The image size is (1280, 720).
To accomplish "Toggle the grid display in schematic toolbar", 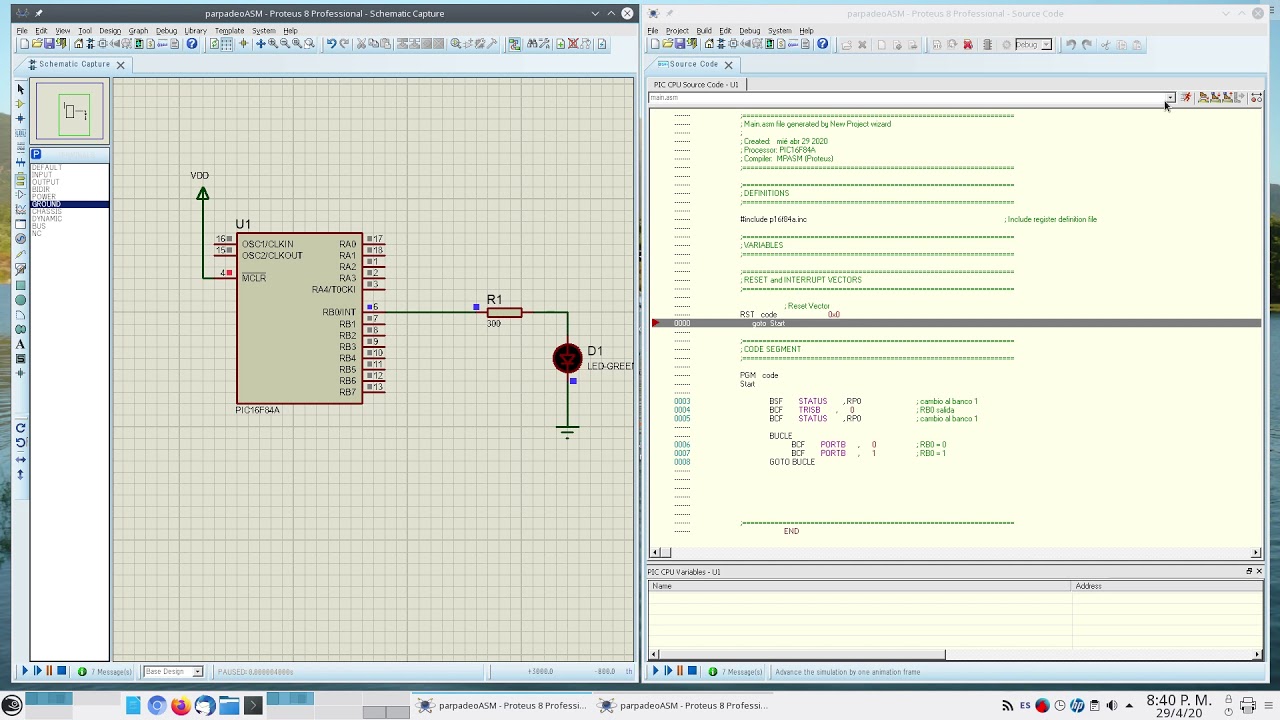I will click(x=226, y=44).
